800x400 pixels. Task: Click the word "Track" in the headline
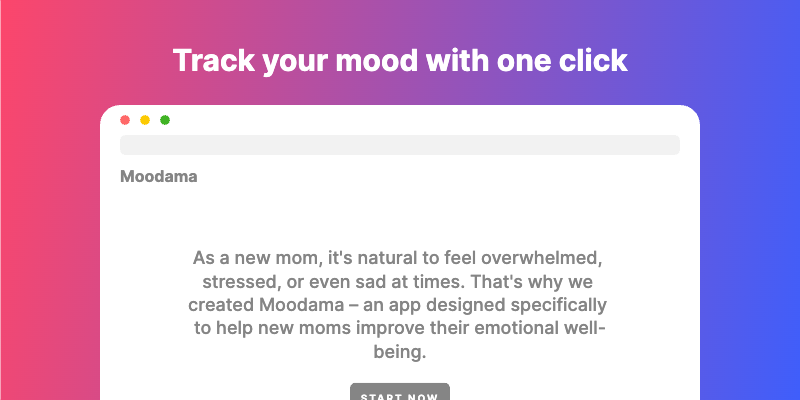[213, 60]
